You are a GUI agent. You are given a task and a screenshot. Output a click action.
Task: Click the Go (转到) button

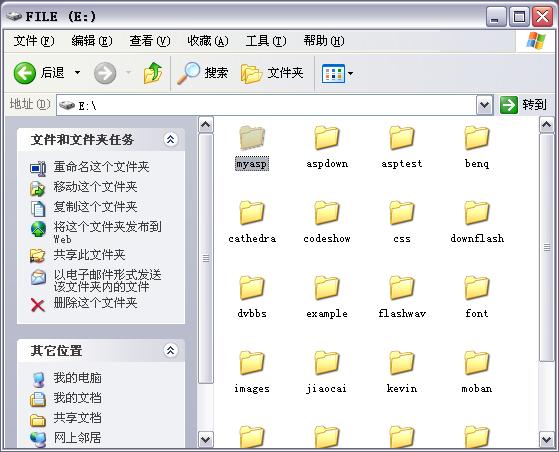(x=523, y=105)
